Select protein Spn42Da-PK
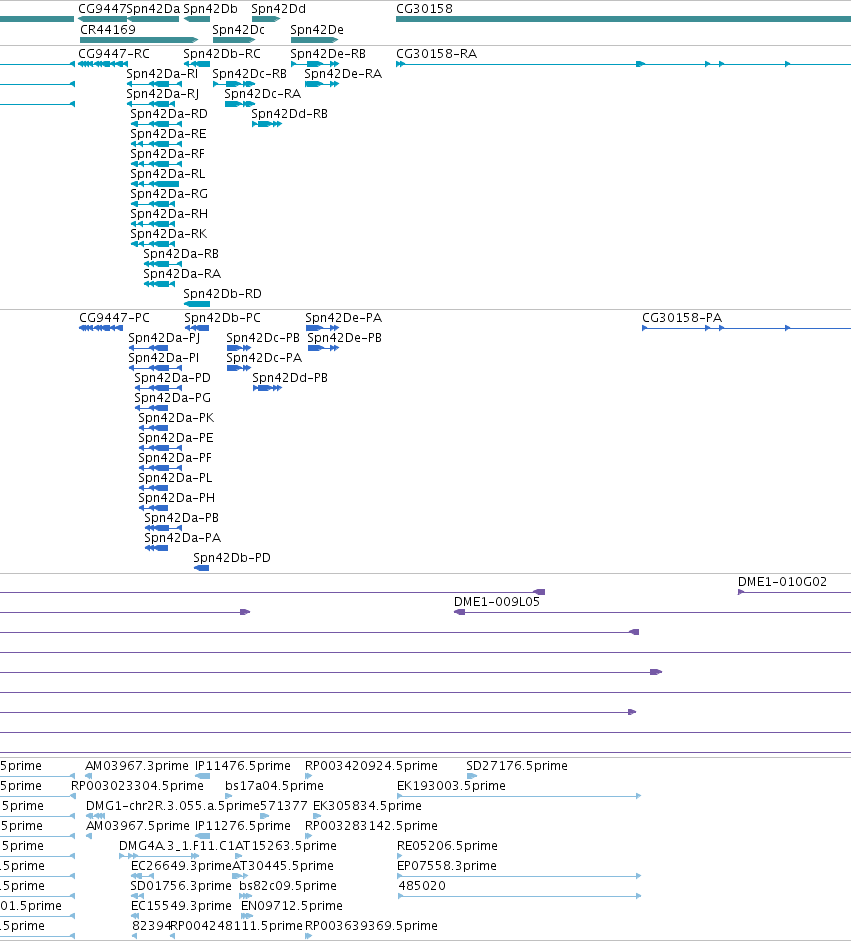This screenshot has height=941, width=851. tap(176, 418)
